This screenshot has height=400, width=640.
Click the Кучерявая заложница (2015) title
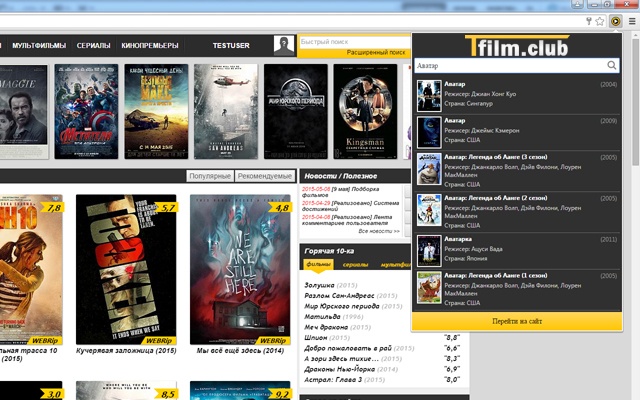coord(126,351)
